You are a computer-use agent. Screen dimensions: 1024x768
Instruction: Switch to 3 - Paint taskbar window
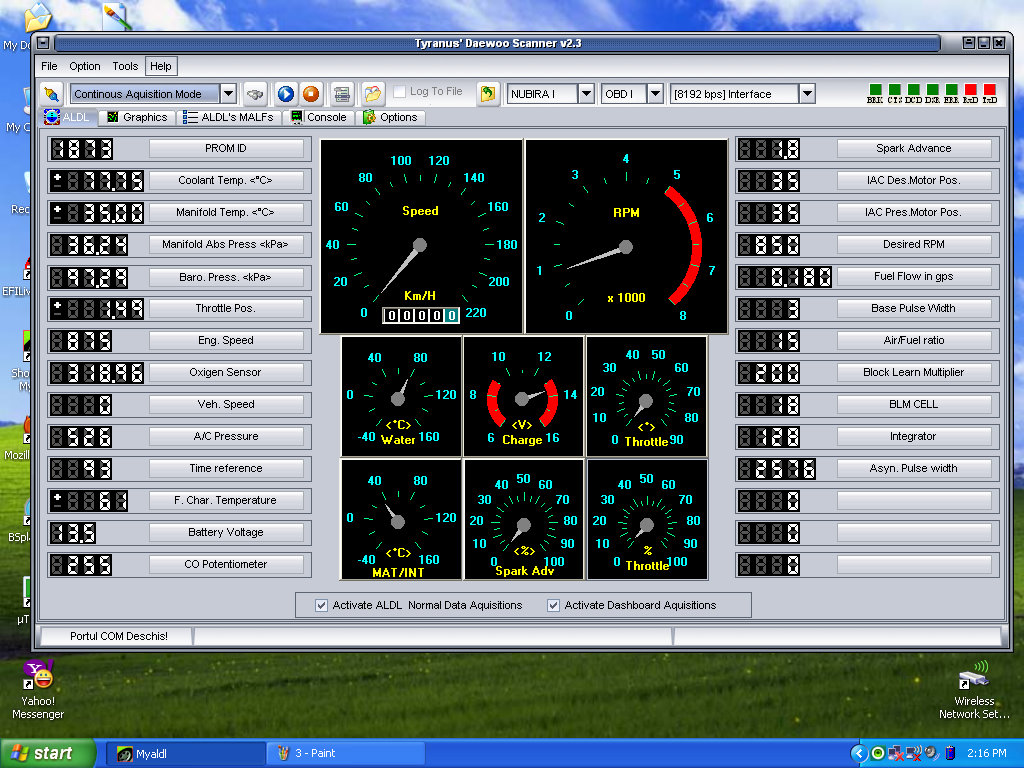(x=346, y=754)
